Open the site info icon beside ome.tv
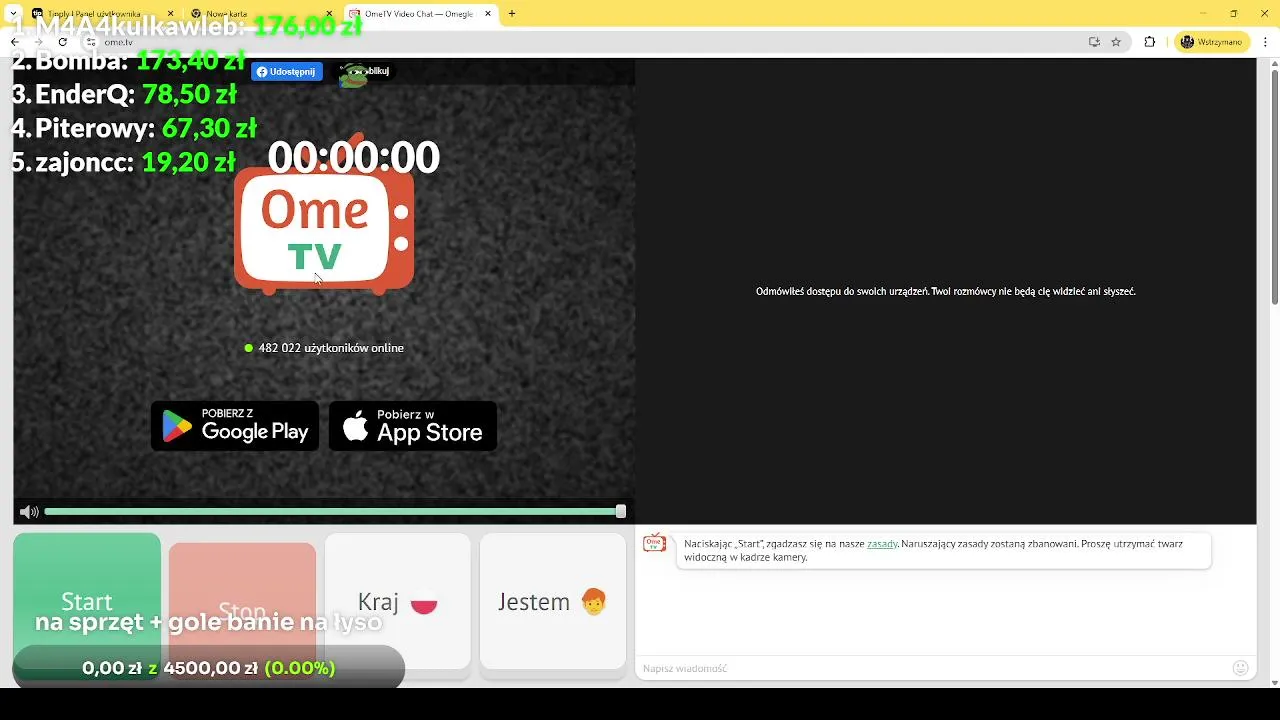The width and height of the screenshot is (1280, 720). [x=90, y=42]
